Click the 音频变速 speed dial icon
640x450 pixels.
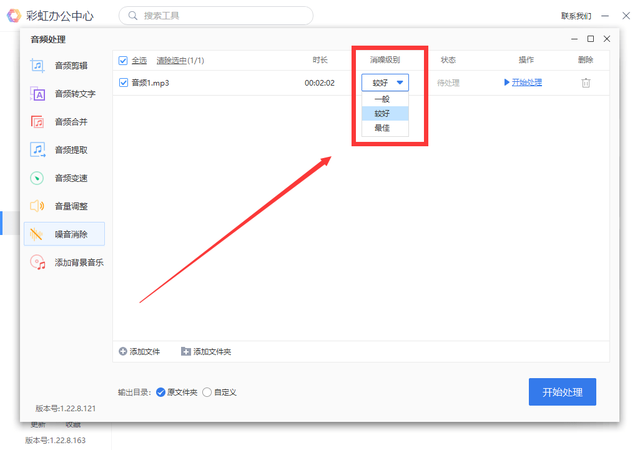click(37, 178)
